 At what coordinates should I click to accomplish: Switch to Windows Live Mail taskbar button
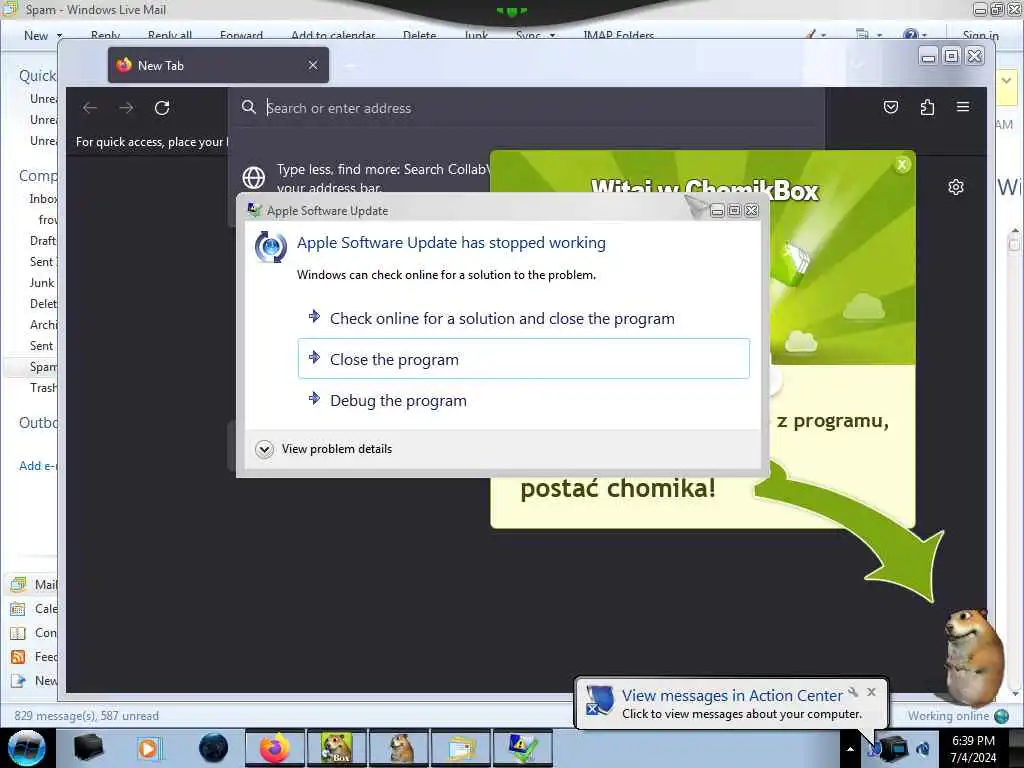462,748
